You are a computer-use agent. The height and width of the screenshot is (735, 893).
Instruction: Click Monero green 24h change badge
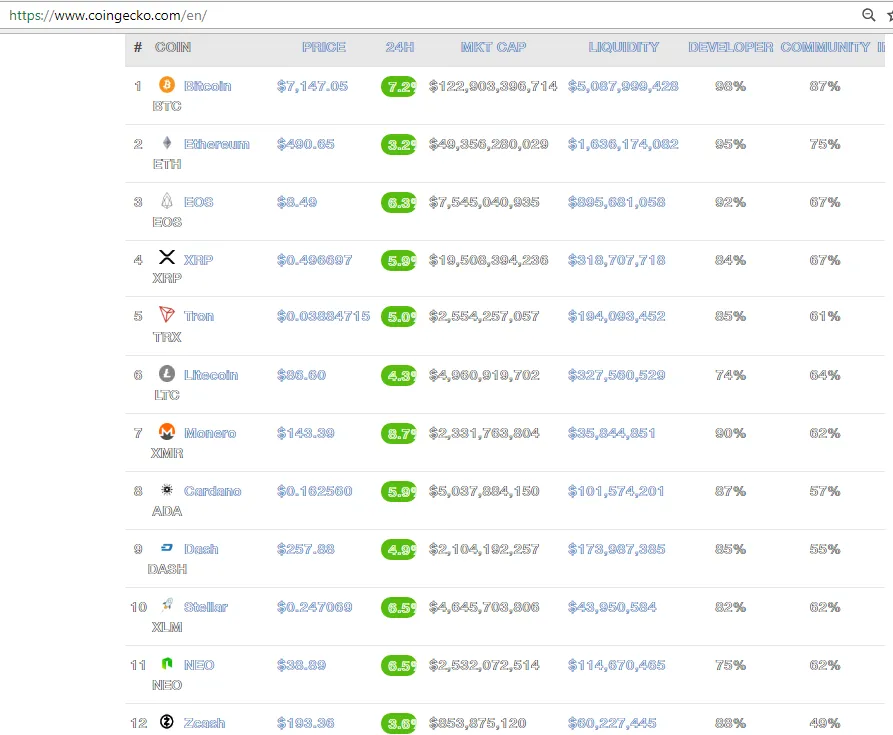click(399, 434)
